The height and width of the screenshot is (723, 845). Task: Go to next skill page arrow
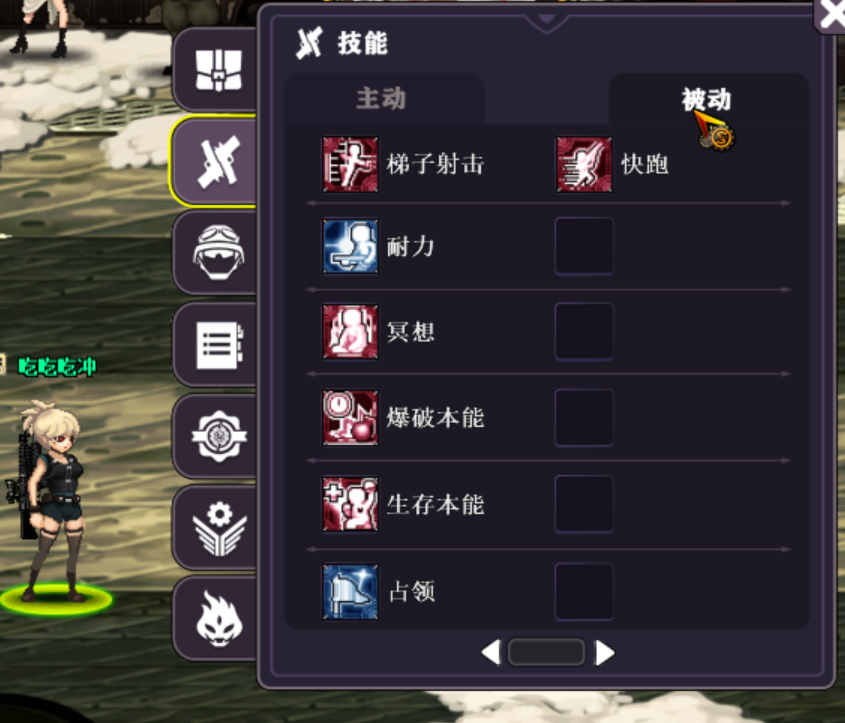pyautogui.click(x=605, y=652)
